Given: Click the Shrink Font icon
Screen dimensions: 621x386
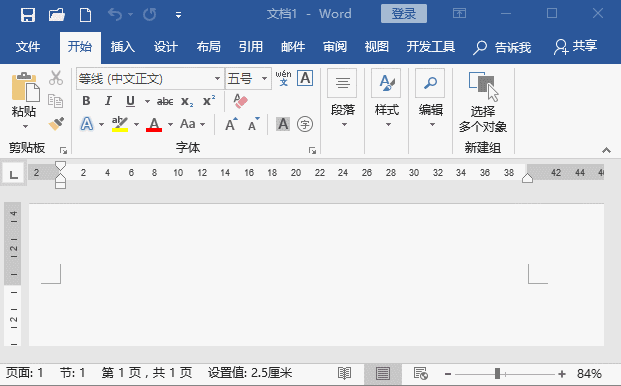Looking at the screenshot, I should click(x=253, y=124).
